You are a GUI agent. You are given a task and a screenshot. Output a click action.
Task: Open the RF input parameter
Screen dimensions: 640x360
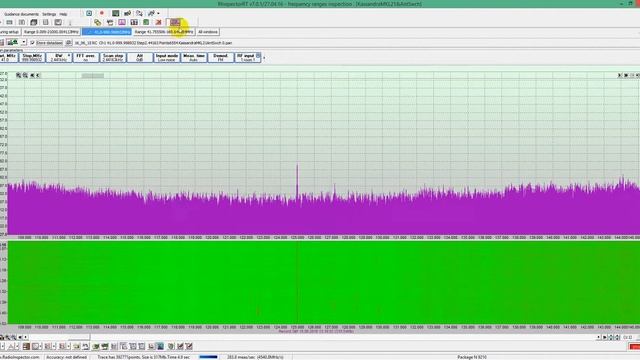(x=248, y=58)
